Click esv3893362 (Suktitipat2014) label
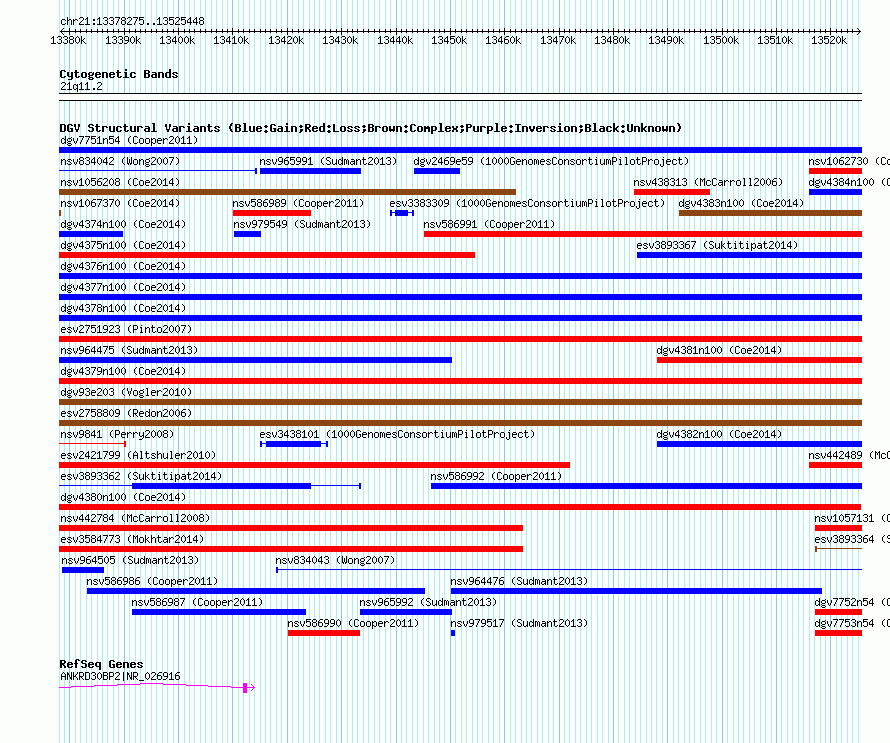Image resolution: width=890 pixels, height=743 pixels. (x=141, y=476)
